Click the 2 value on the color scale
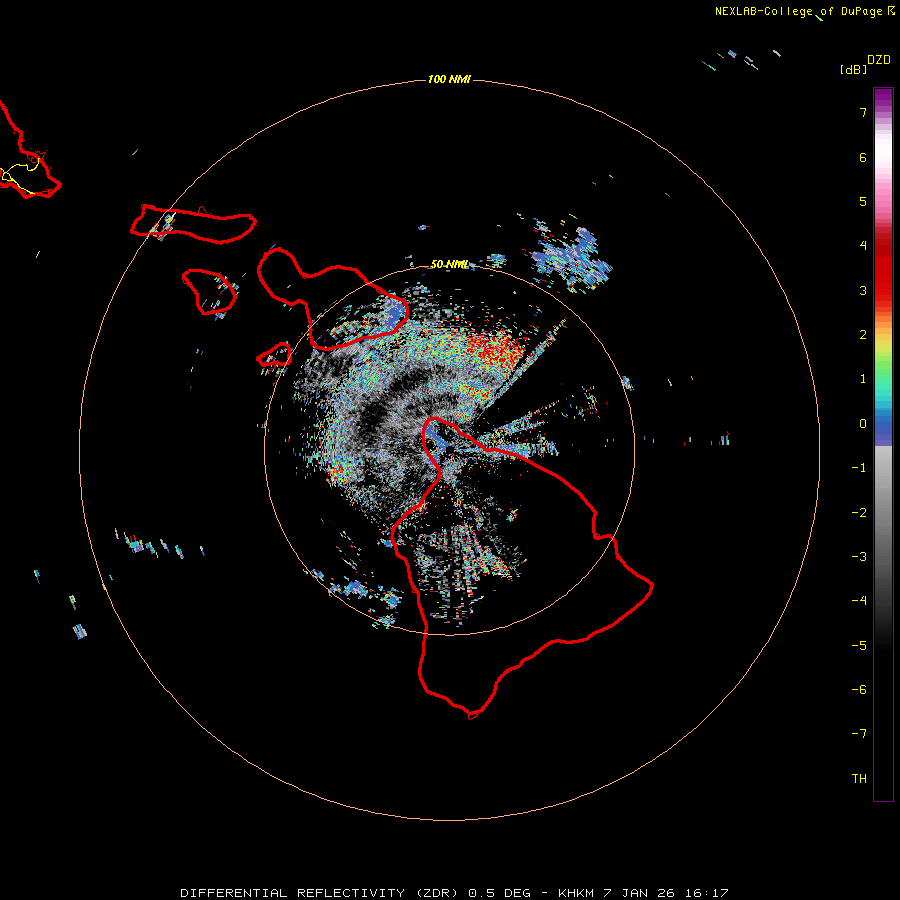 coord(863,335)
